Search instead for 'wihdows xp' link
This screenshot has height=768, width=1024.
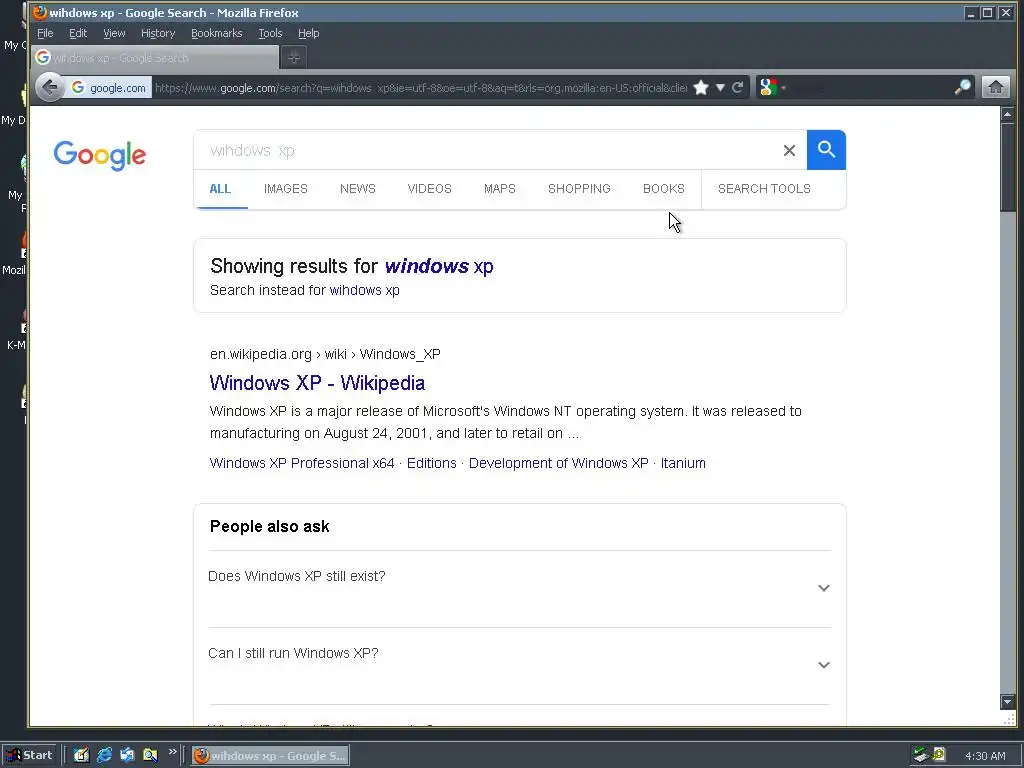364,290
